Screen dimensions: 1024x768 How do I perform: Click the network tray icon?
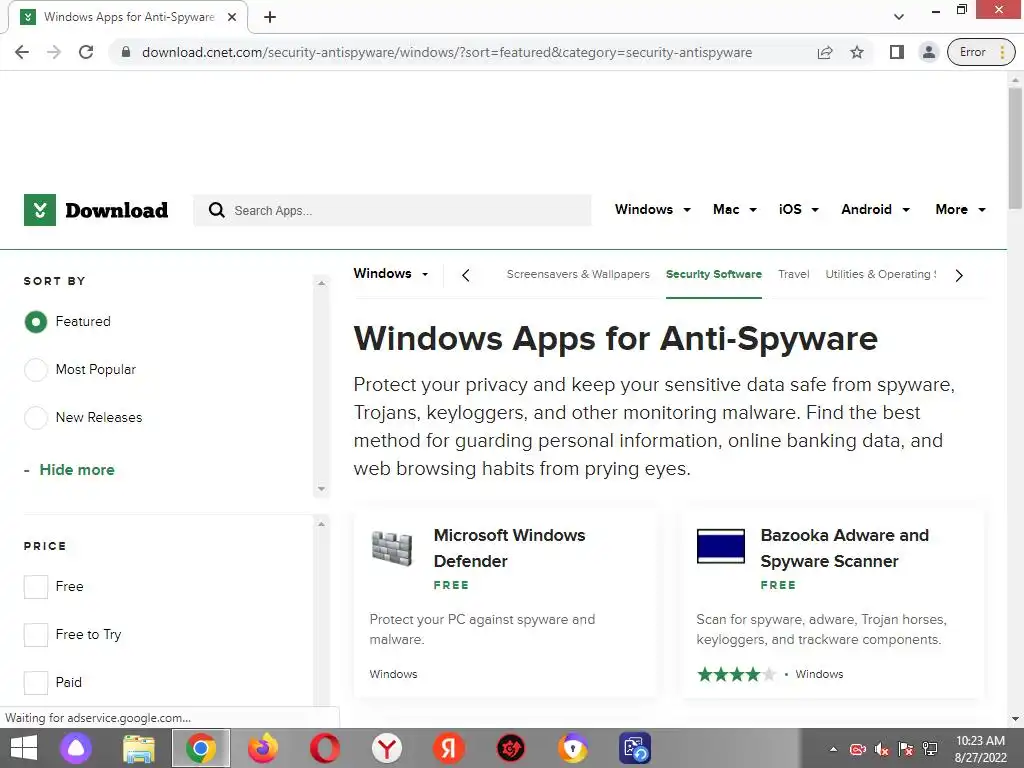(930, 749)
